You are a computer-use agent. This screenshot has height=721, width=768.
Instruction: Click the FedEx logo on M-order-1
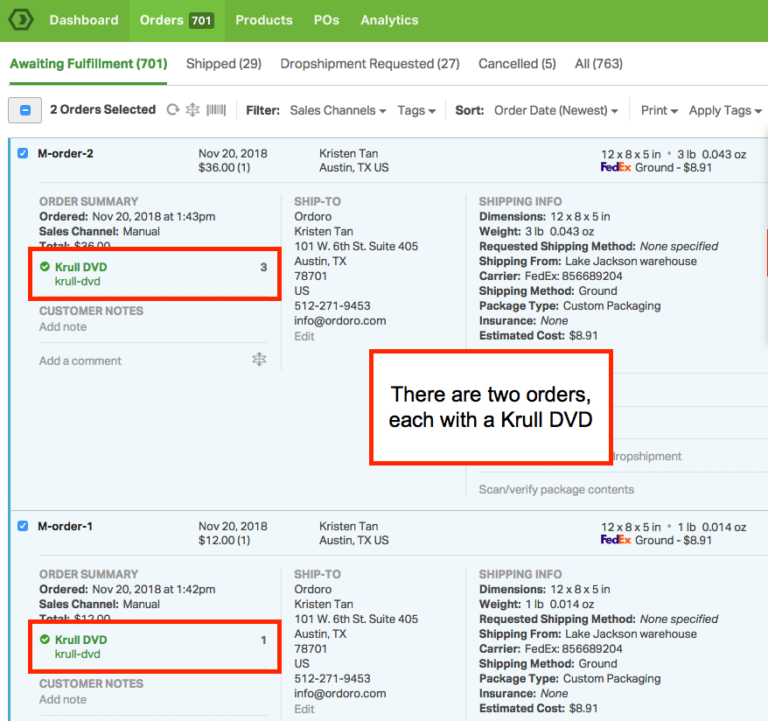coord(615,540)
